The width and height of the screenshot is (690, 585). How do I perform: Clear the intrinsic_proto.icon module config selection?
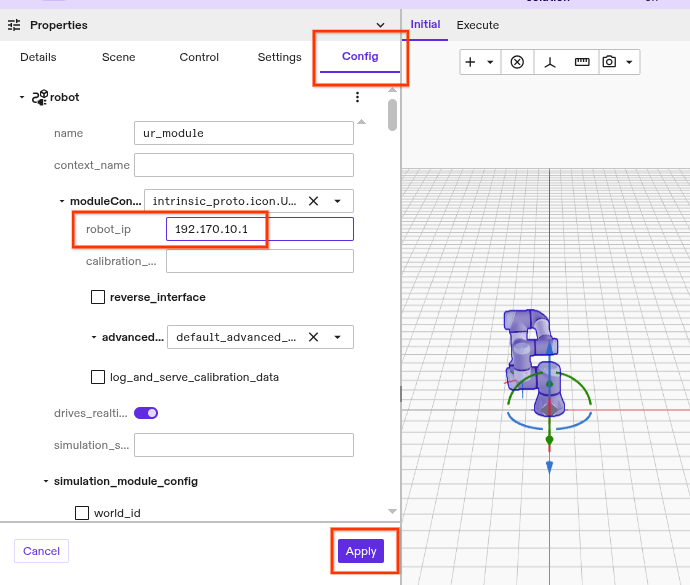(x=313, y=201)
